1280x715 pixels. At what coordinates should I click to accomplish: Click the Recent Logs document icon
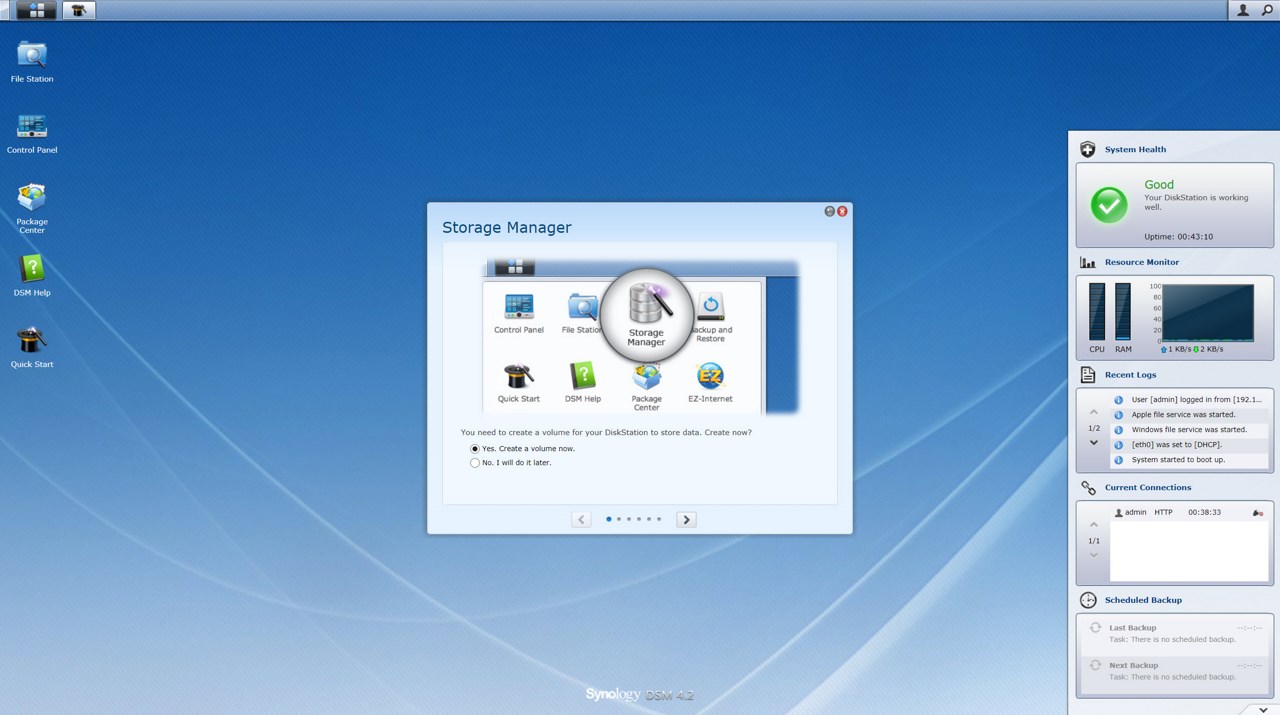click(x=1088, y=375)
